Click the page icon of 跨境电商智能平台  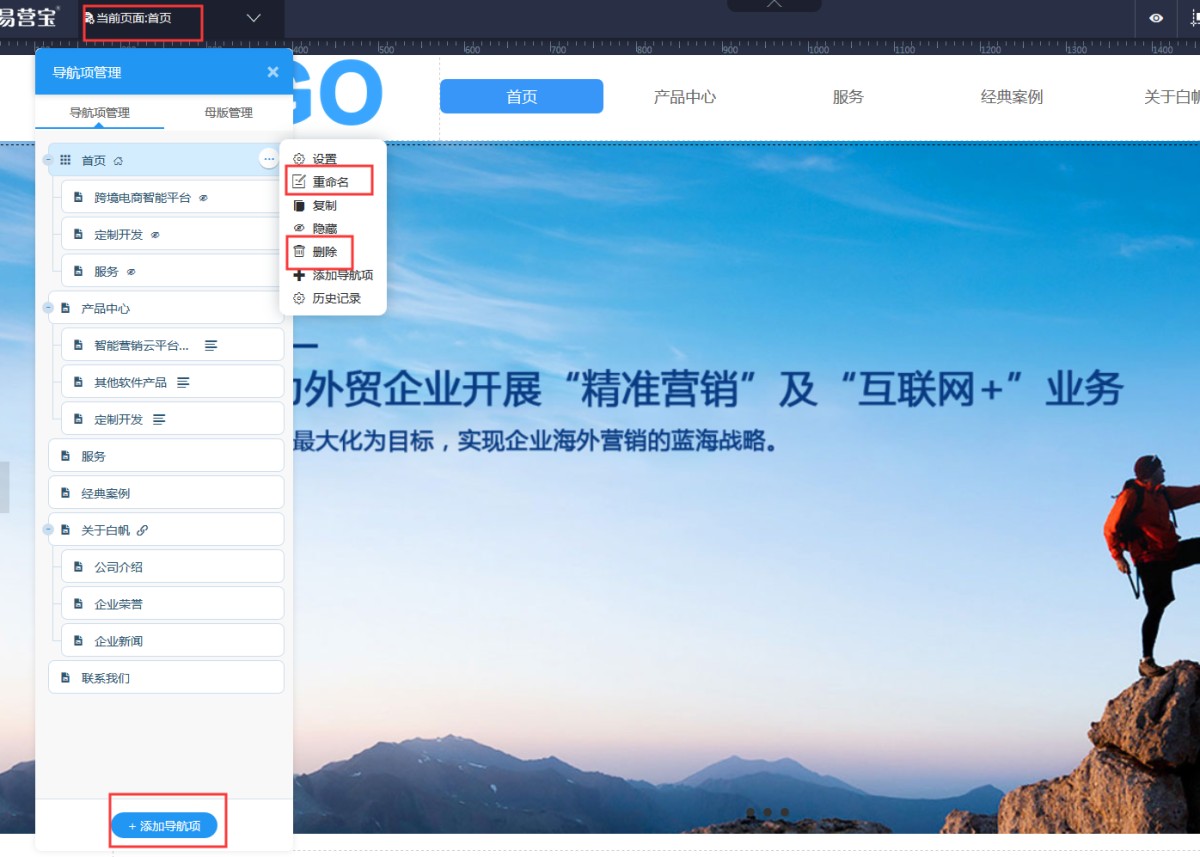coord(79,198)
